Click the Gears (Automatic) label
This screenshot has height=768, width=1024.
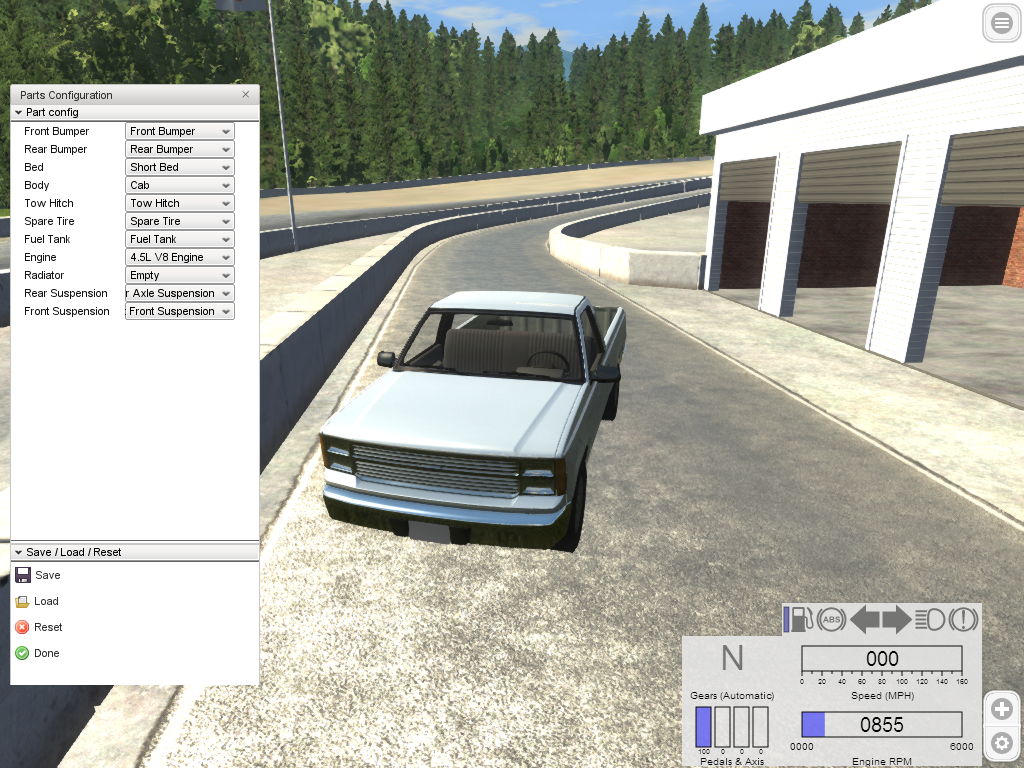coord(732,696)
